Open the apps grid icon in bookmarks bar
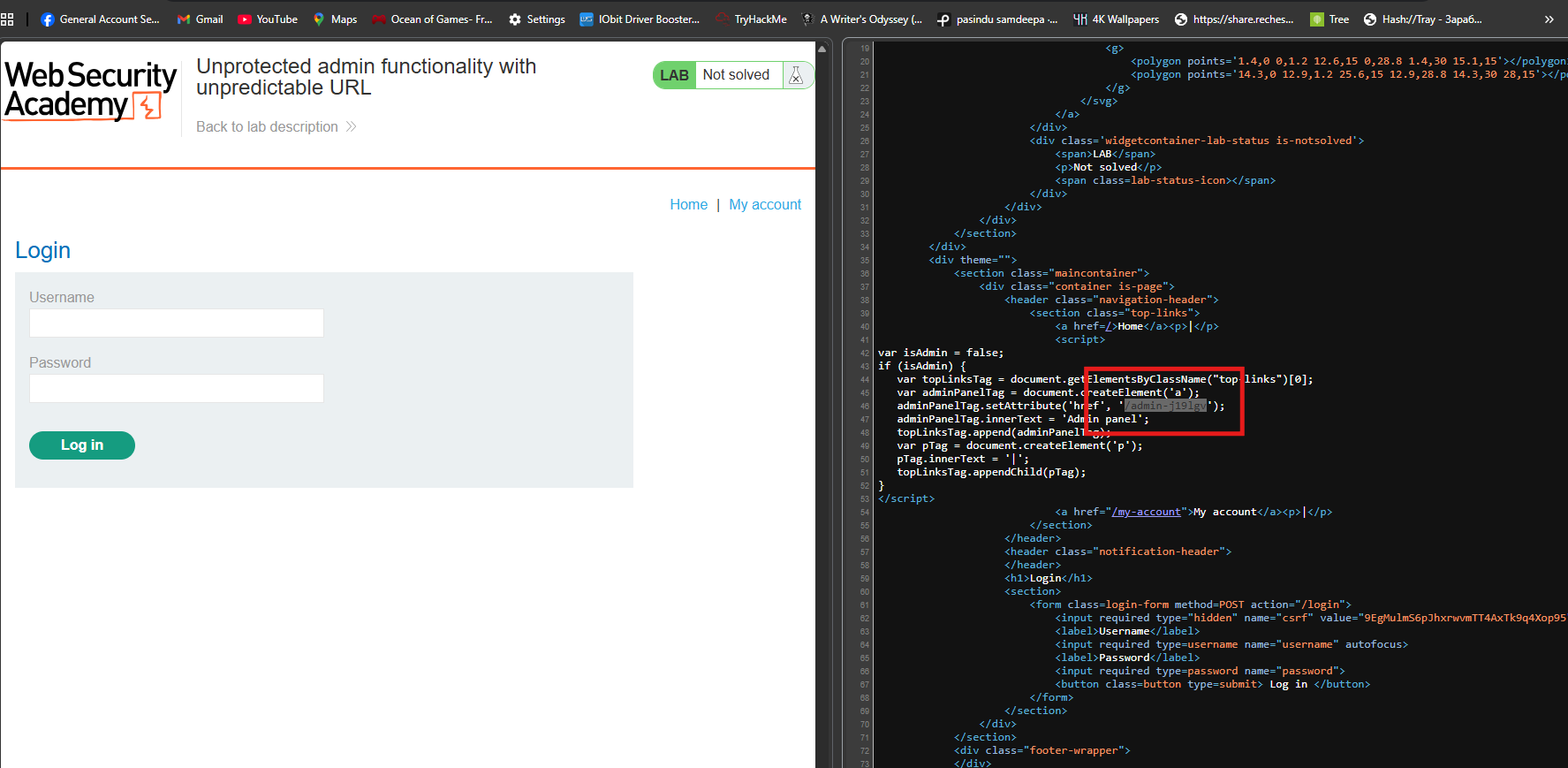The image size is (1568, 768). [7, 19]
